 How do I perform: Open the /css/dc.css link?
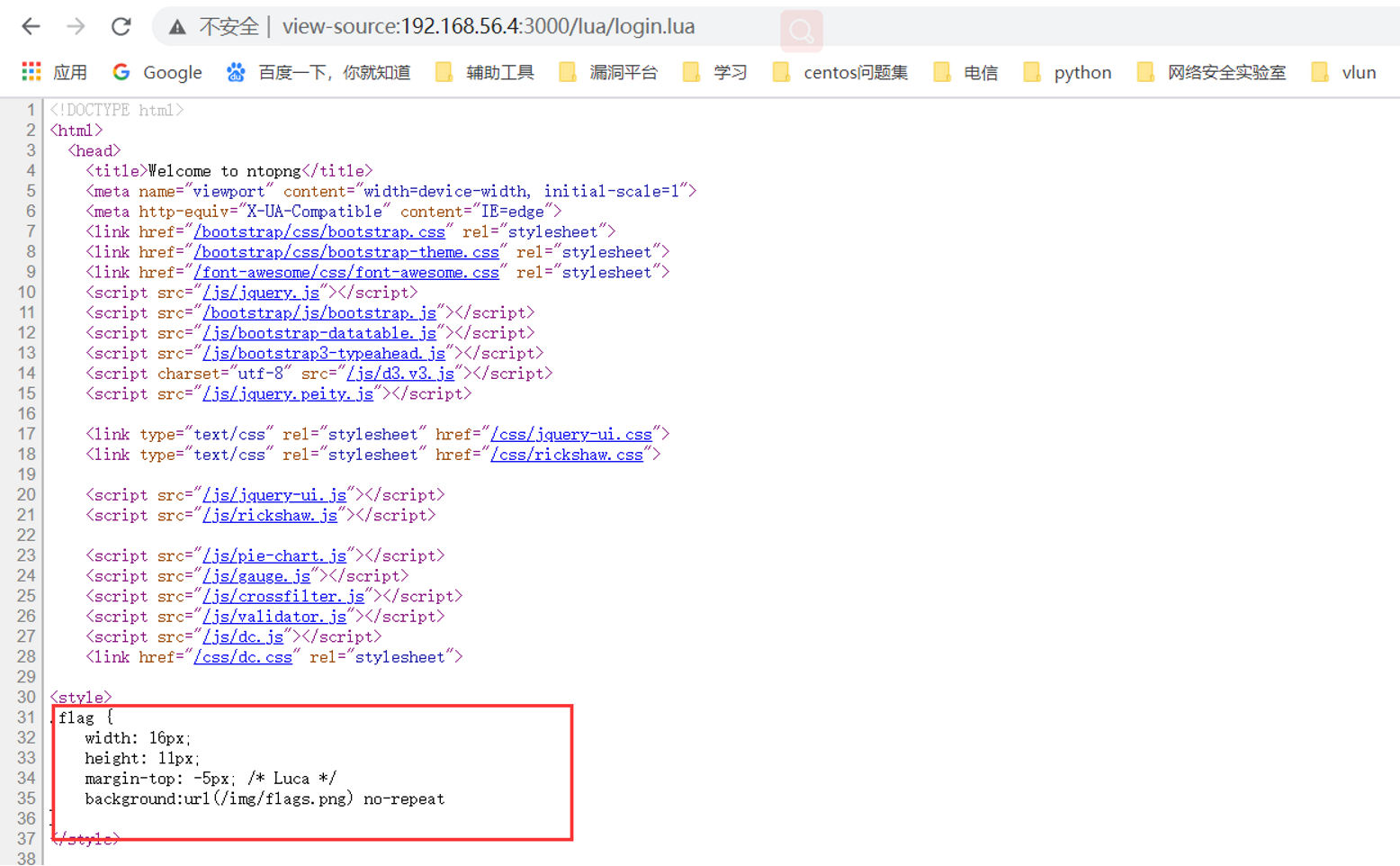pos(243,657)
